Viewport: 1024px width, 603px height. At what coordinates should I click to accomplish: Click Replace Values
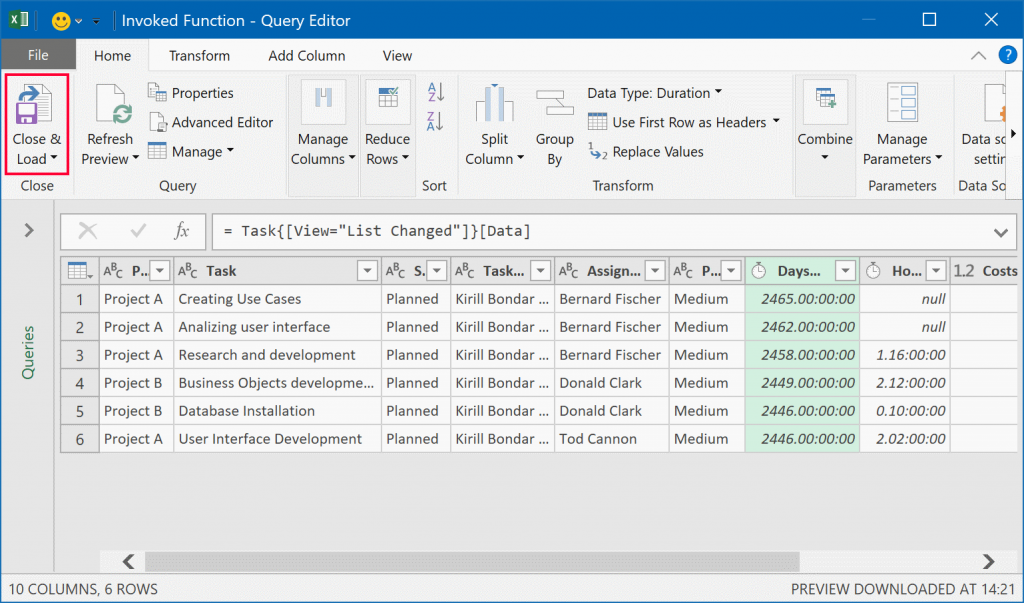[645, 152]
